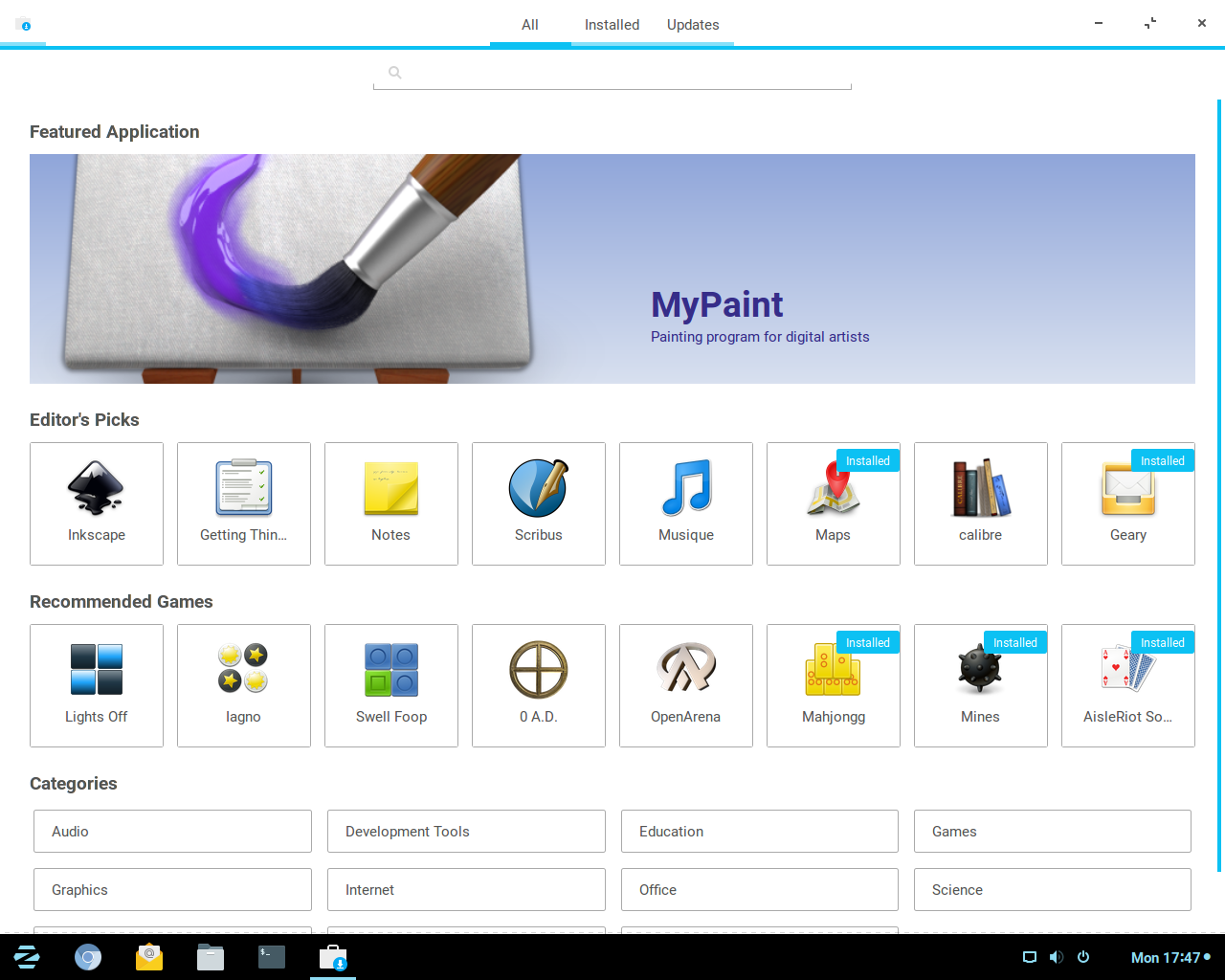The image size is (1225, 980).
Task: Open the Geary mail app icon
Action: coord(1128,488)
